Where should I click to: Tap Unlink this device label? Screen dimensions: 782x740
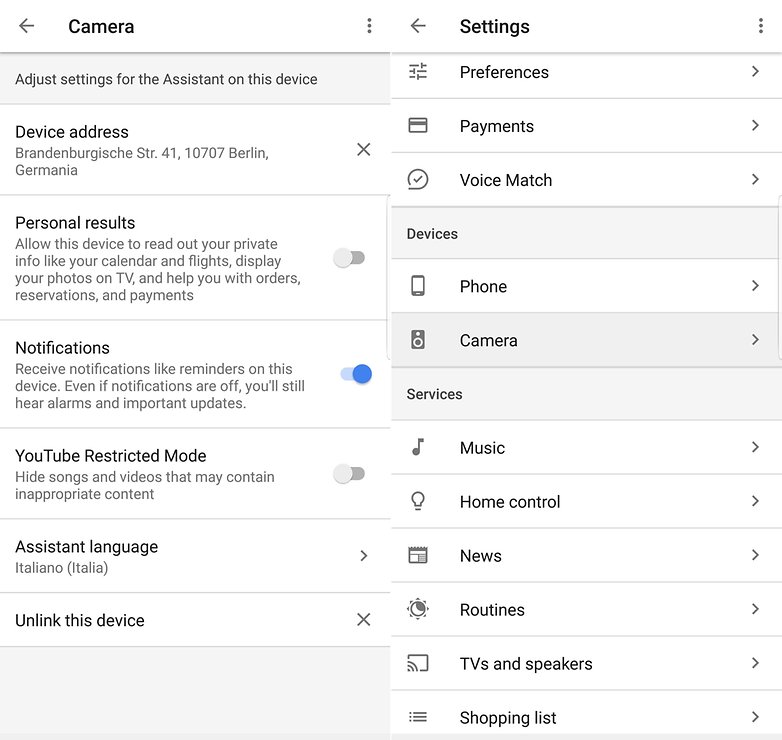tap(80, 620)
